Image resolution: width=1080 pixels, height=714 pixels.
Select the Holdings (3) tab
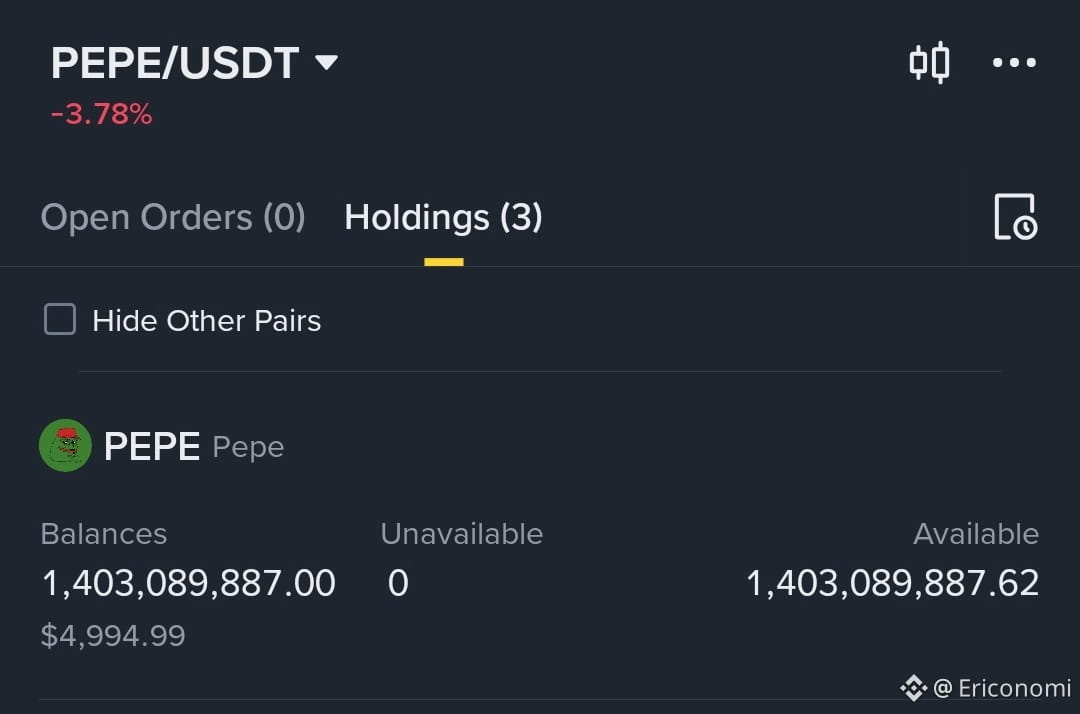[444, 218]
